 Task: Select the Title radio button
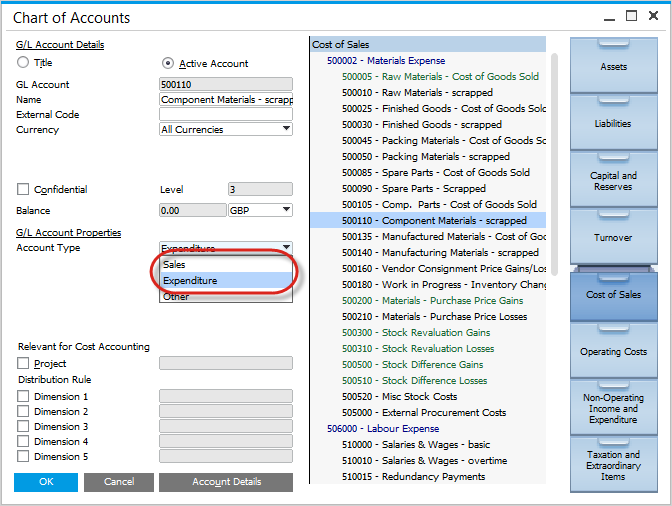(x=23, y=63)
